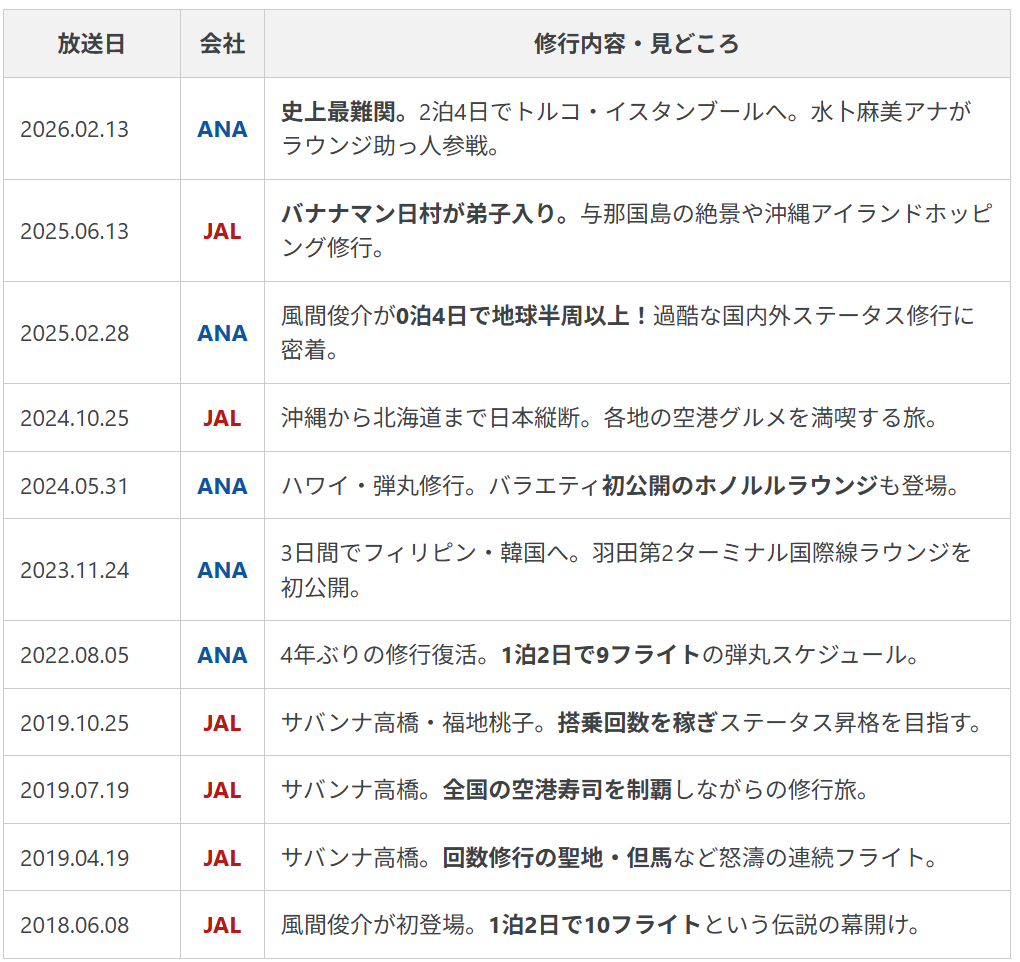This screenshot has height=962, width=1020.
Task: Click ANA in the 2025.02.28 row
Action: coord(222,333)
